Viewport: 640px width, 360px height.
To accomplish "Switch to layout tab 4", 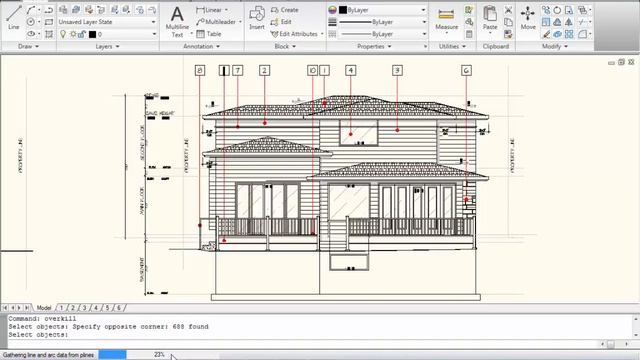I will point(96,308).
